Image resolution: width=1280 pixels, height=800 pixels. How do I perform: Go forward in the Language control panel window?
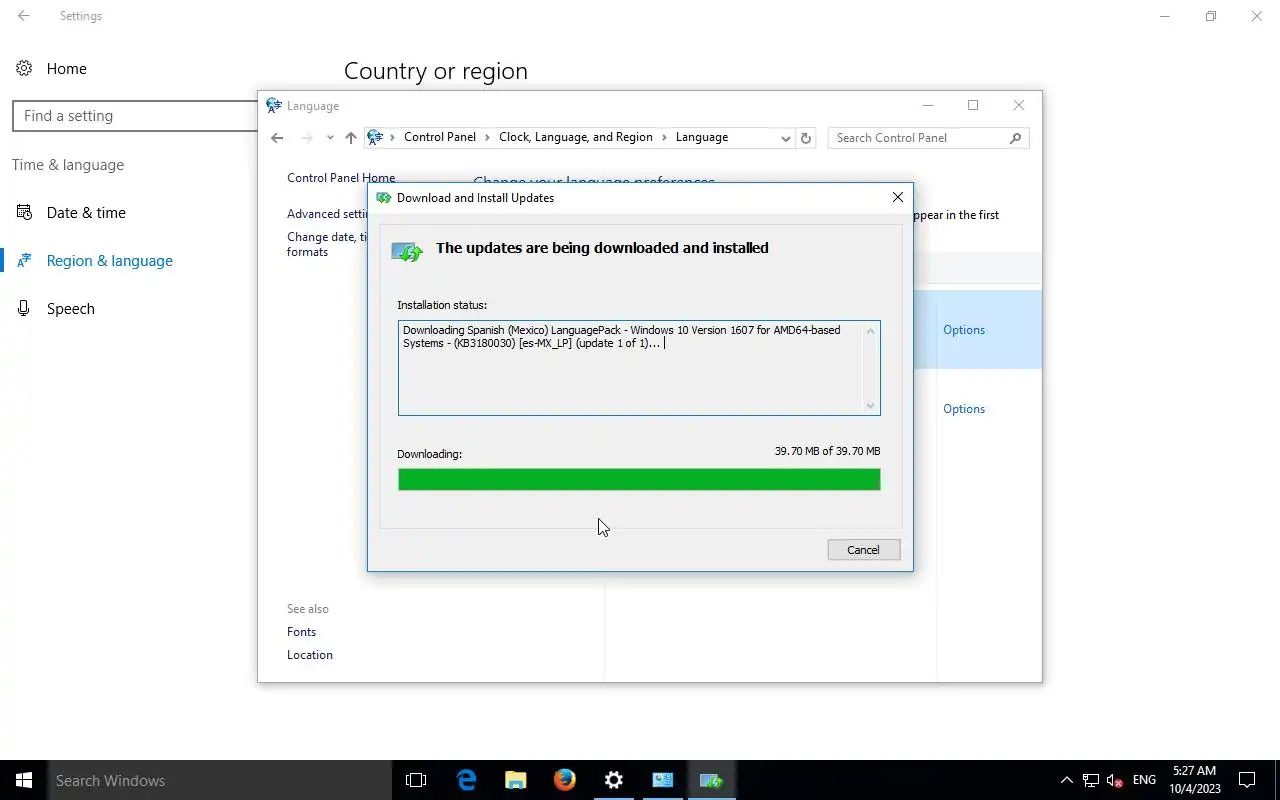pyautogui.click(x=307, y=138)
